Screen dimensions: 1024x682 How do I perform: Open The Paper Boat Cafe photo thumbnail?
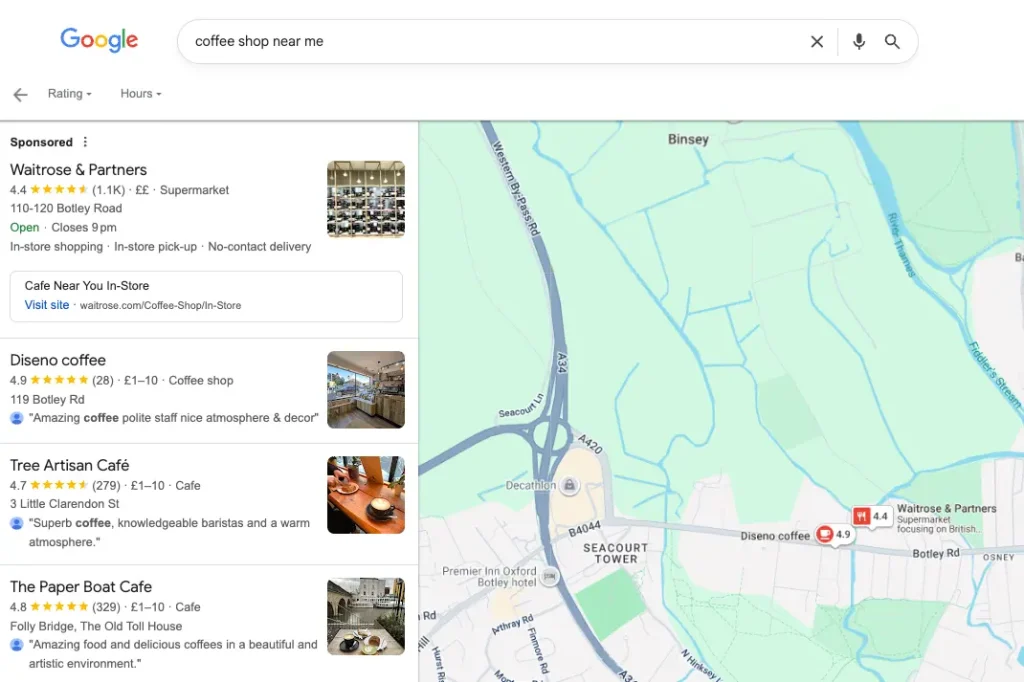click(x=366, y=616)
